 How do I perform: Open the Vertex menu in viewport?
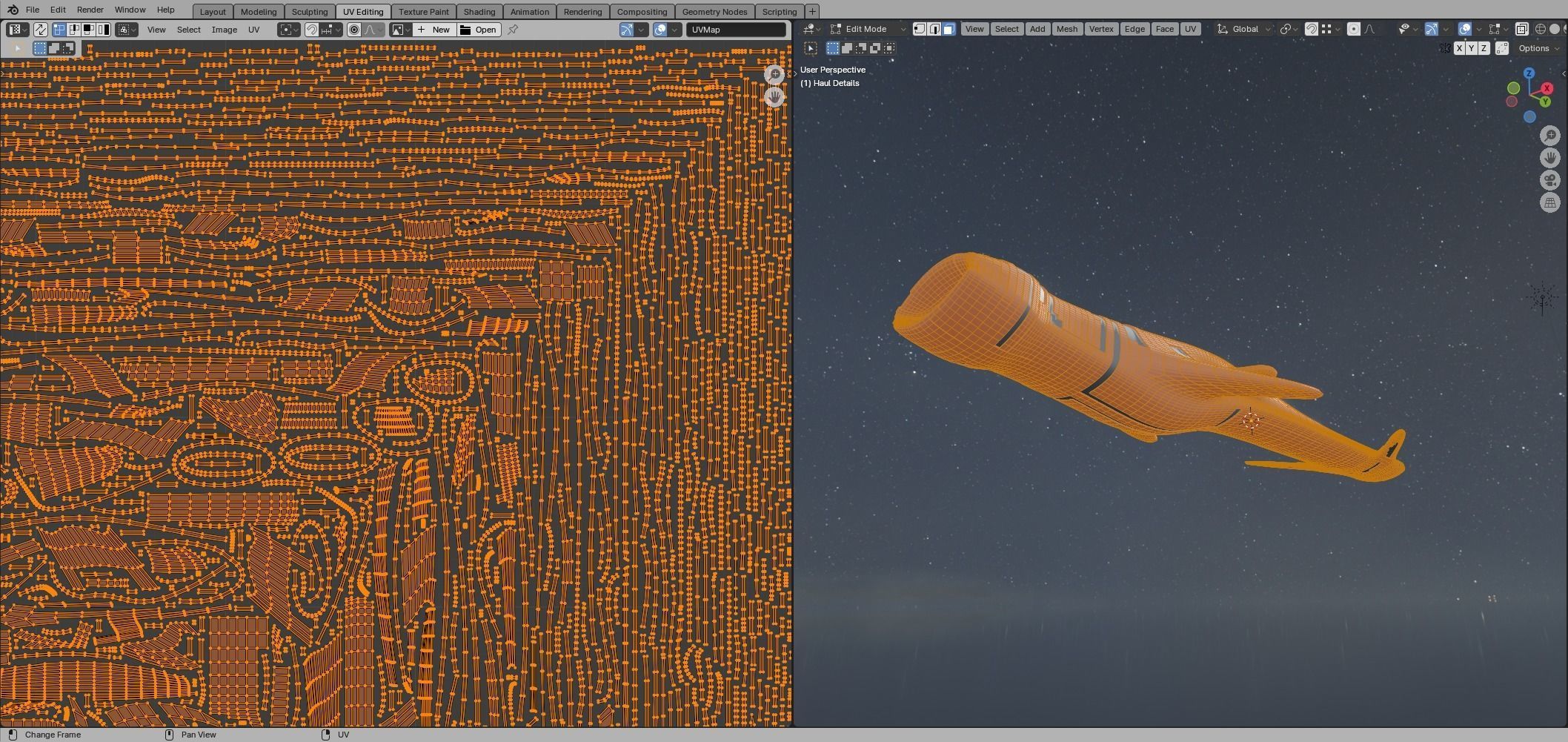tap(1100, 29)
